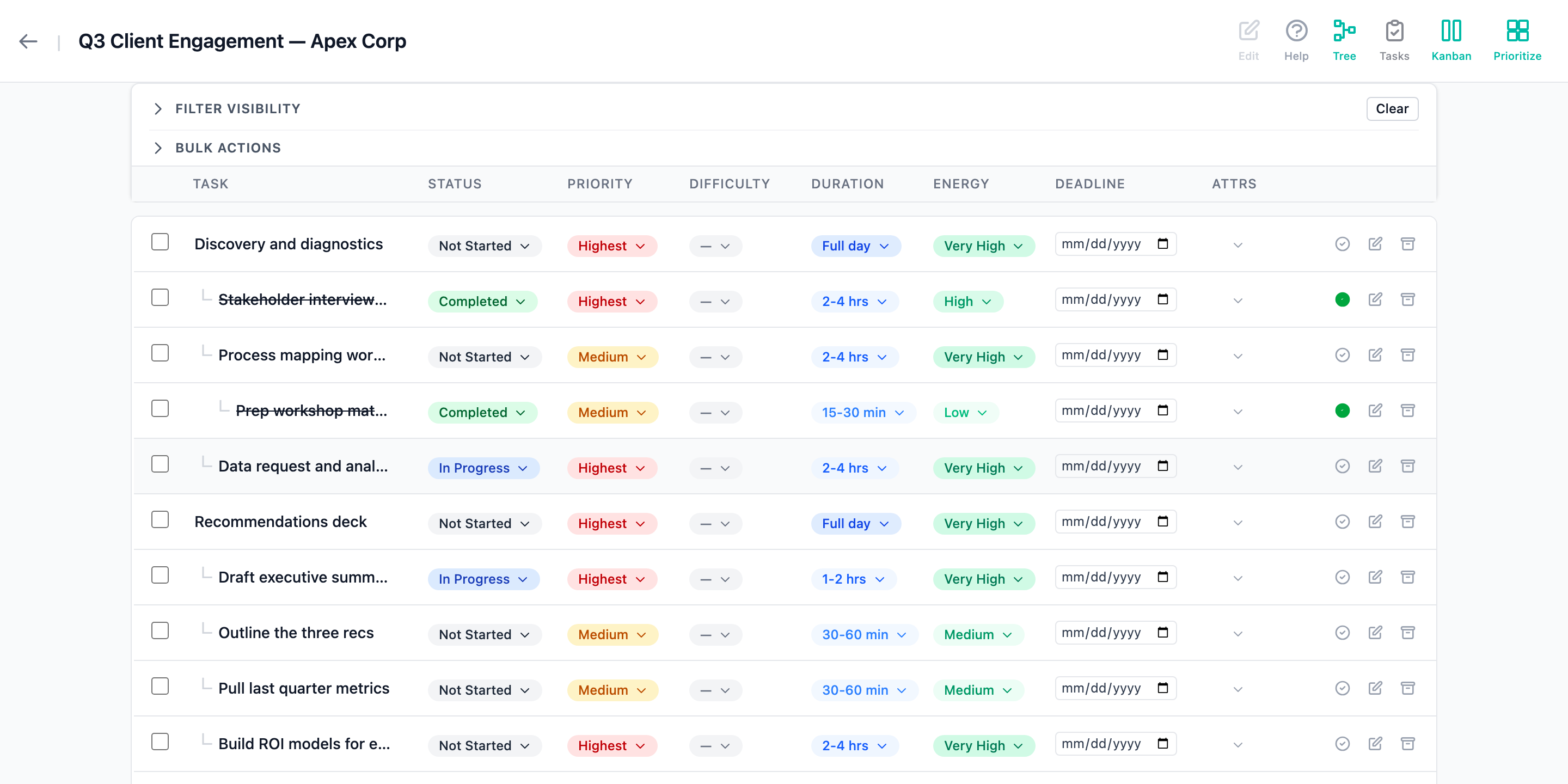Mark Outline the three recs complete
Screen dimensions: 1568x784
pyautogui.click(x=1342, y=633)
